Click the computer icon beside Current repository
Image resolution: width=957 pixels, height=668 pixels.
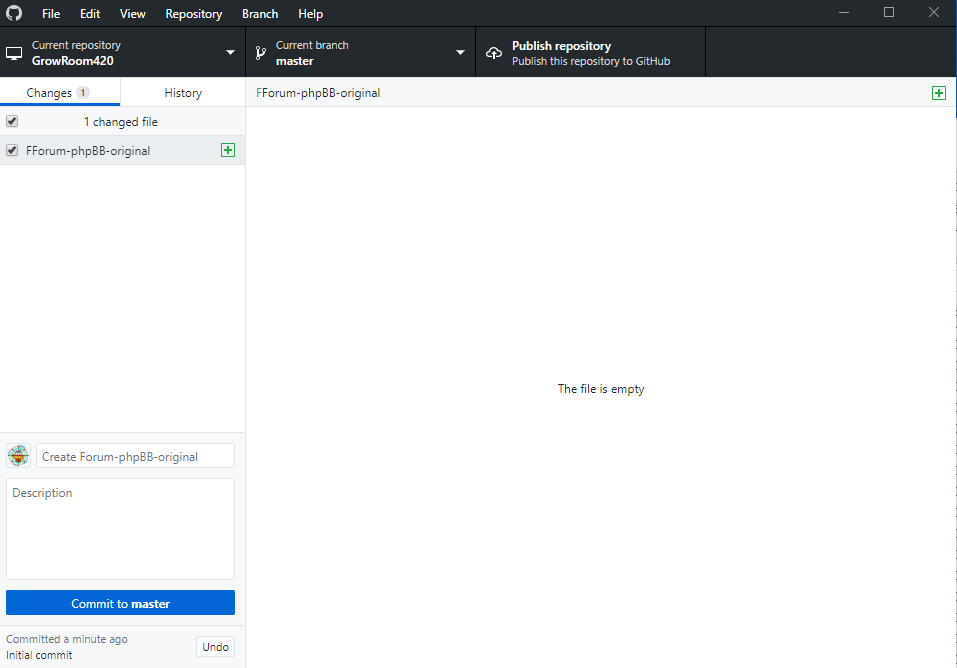click(x=14, y=53)
